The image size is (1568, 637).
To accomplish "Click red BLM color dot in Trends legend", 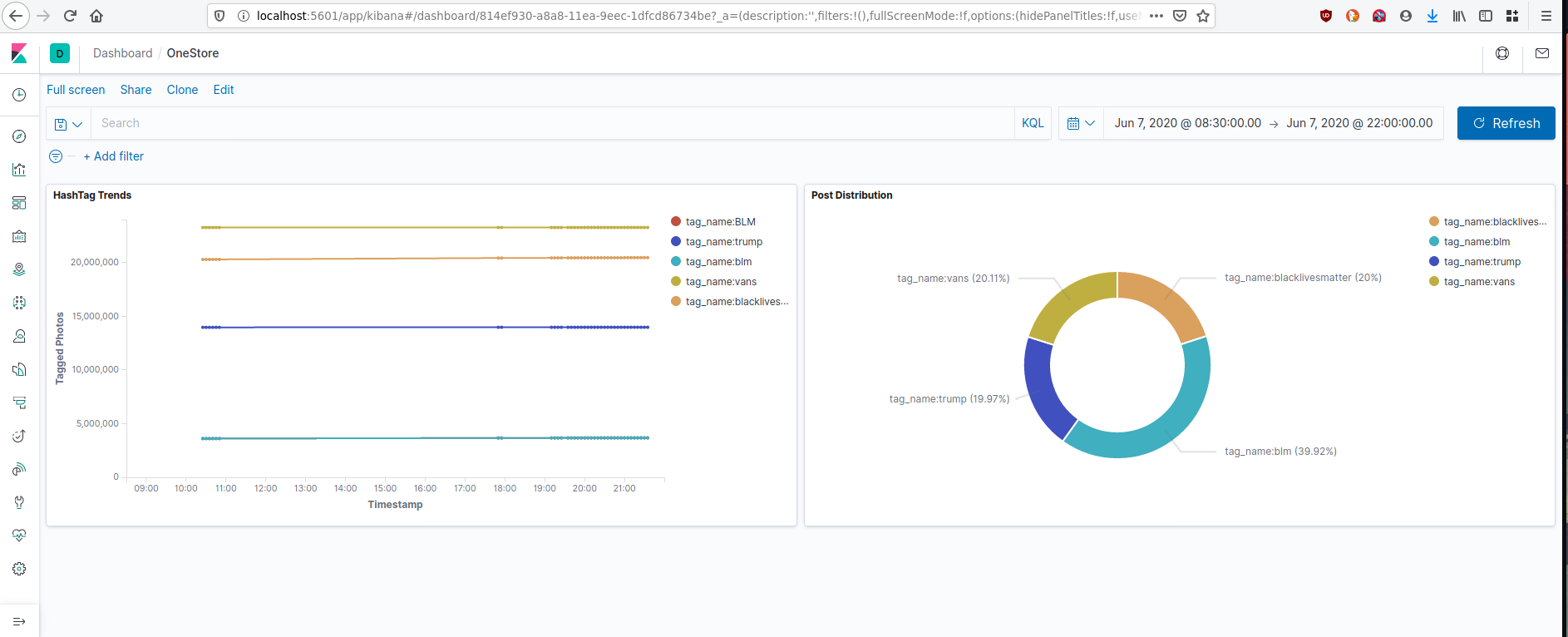I will point(676,222).
